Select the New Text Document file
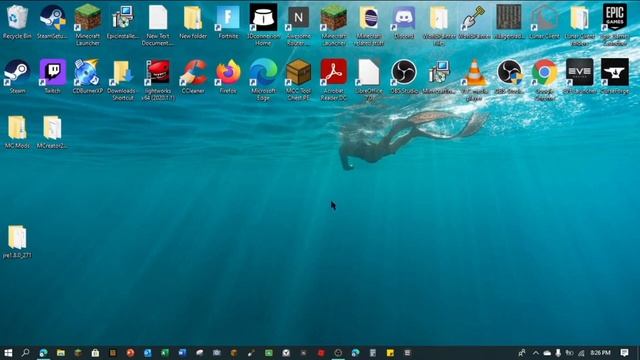 pos(158,18)
